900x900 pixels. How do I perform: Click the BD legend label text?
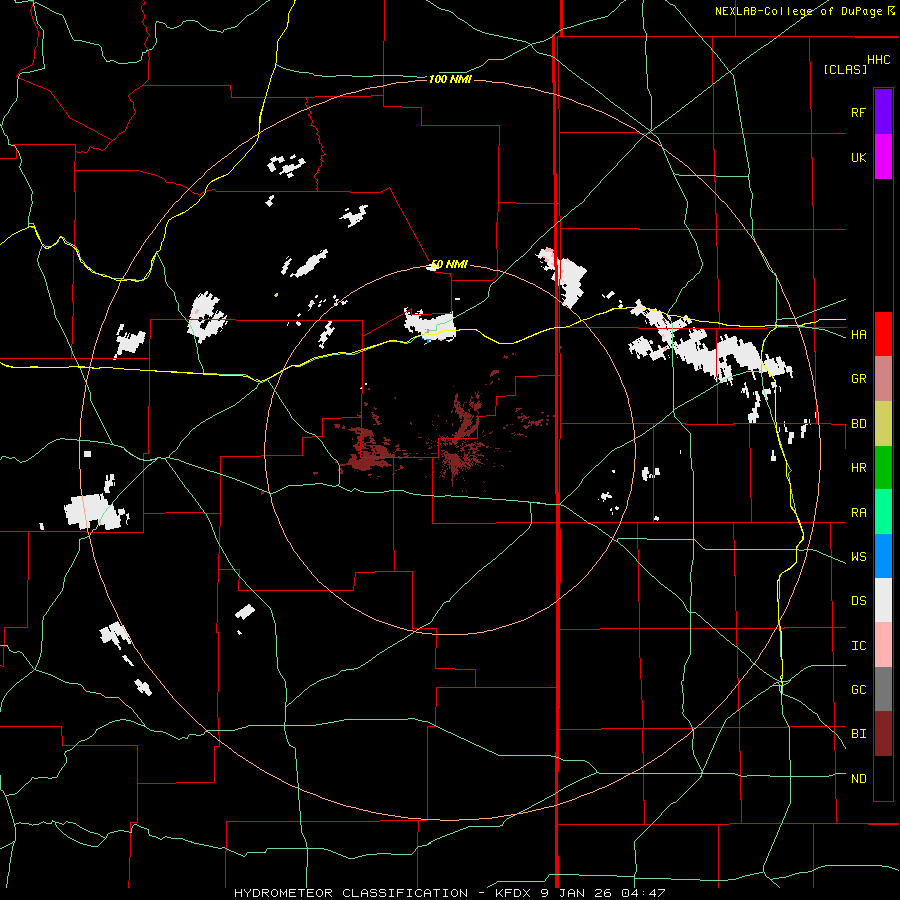click(x=858, y=424)
